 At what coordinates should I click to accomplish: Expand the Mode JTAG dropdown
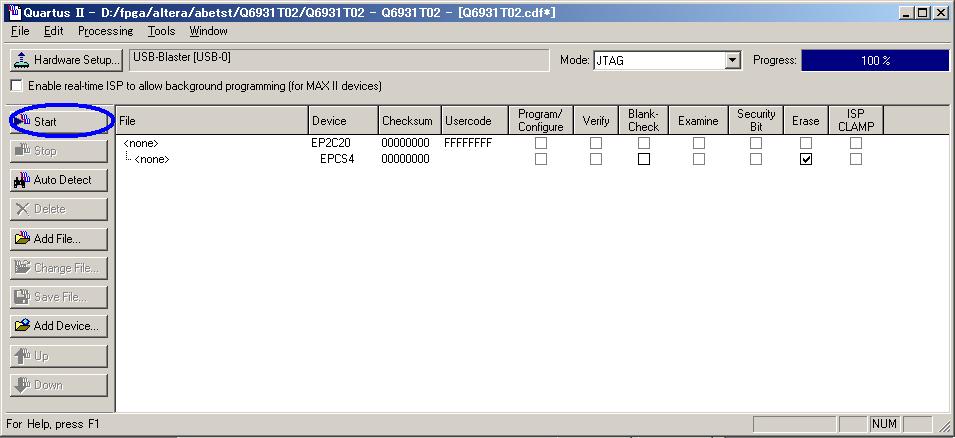[x=733, y=60]
